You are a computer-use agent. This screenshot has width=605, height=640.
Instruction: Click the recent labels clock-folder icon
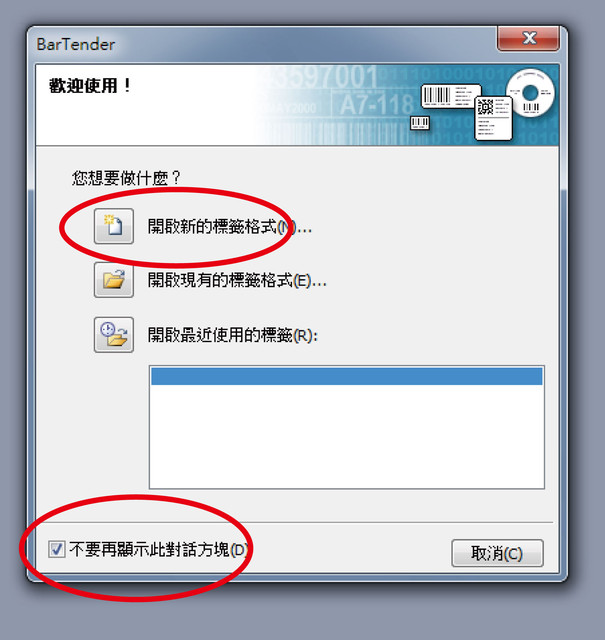click(114, 335)
